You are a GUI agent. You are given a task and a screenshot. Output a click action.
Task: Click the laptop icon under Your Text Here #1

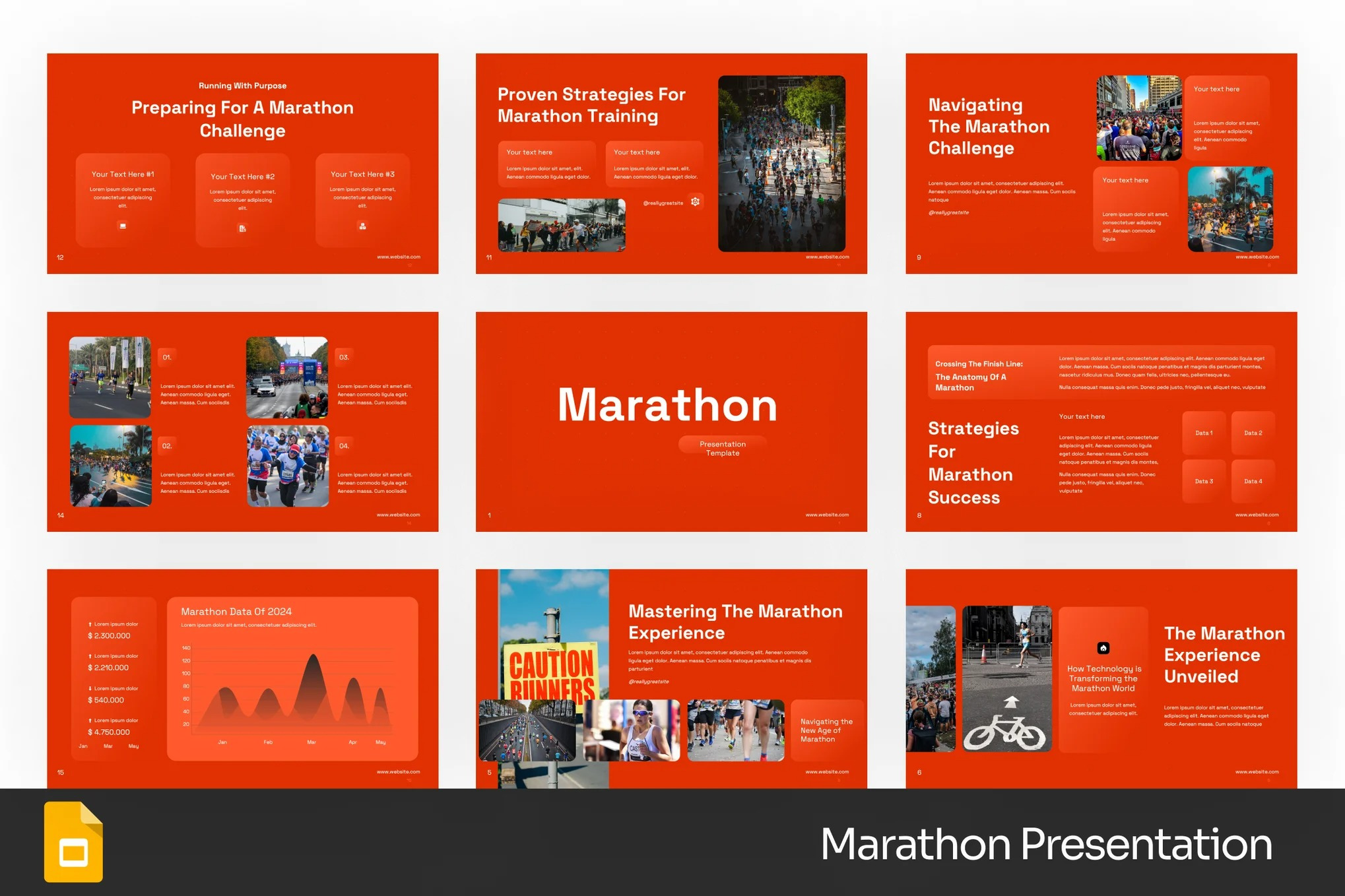point(123,226)
